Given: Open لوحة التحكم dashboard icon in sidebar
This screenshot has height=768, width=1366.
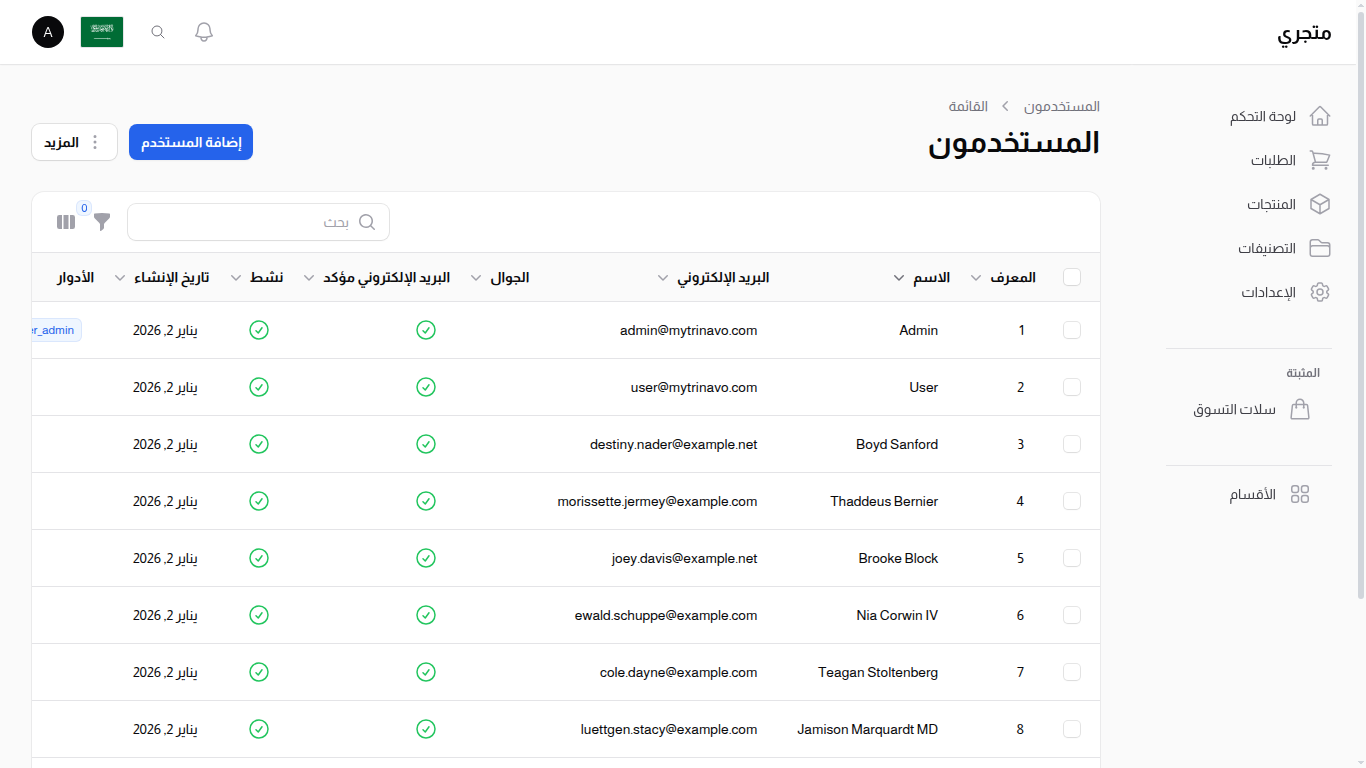Looking at the screenshot, I should pyautogui.click(x=1320, y=116).
